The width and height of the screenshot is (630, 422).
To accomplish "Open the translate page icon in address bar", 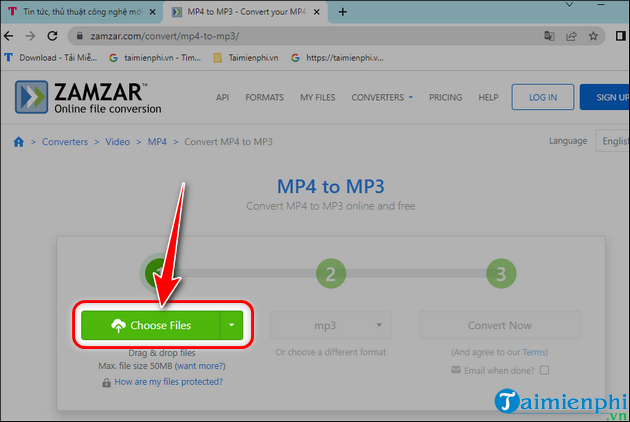I will 549,36.
